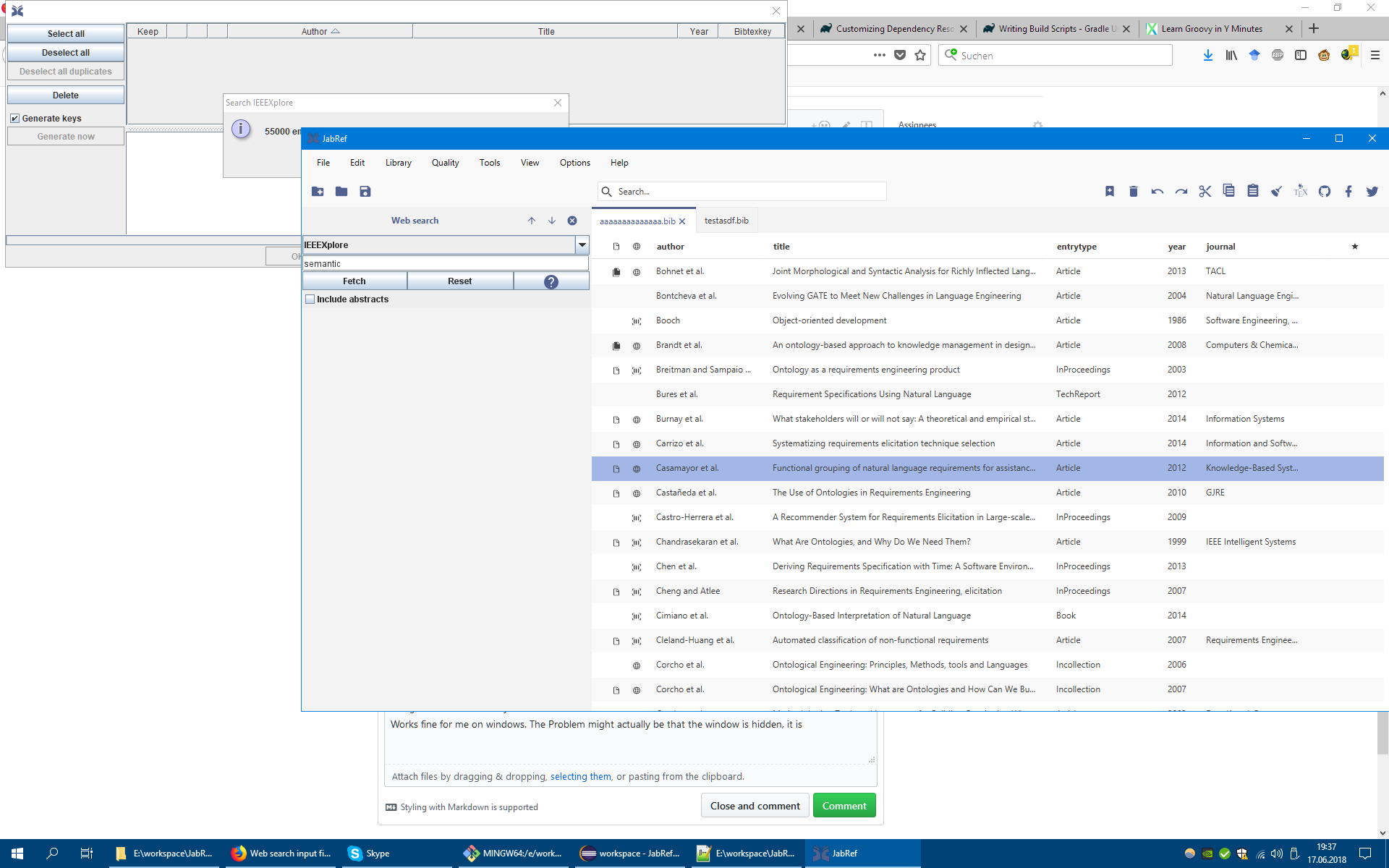
Task: Open the Library menu
Action: 399,163
